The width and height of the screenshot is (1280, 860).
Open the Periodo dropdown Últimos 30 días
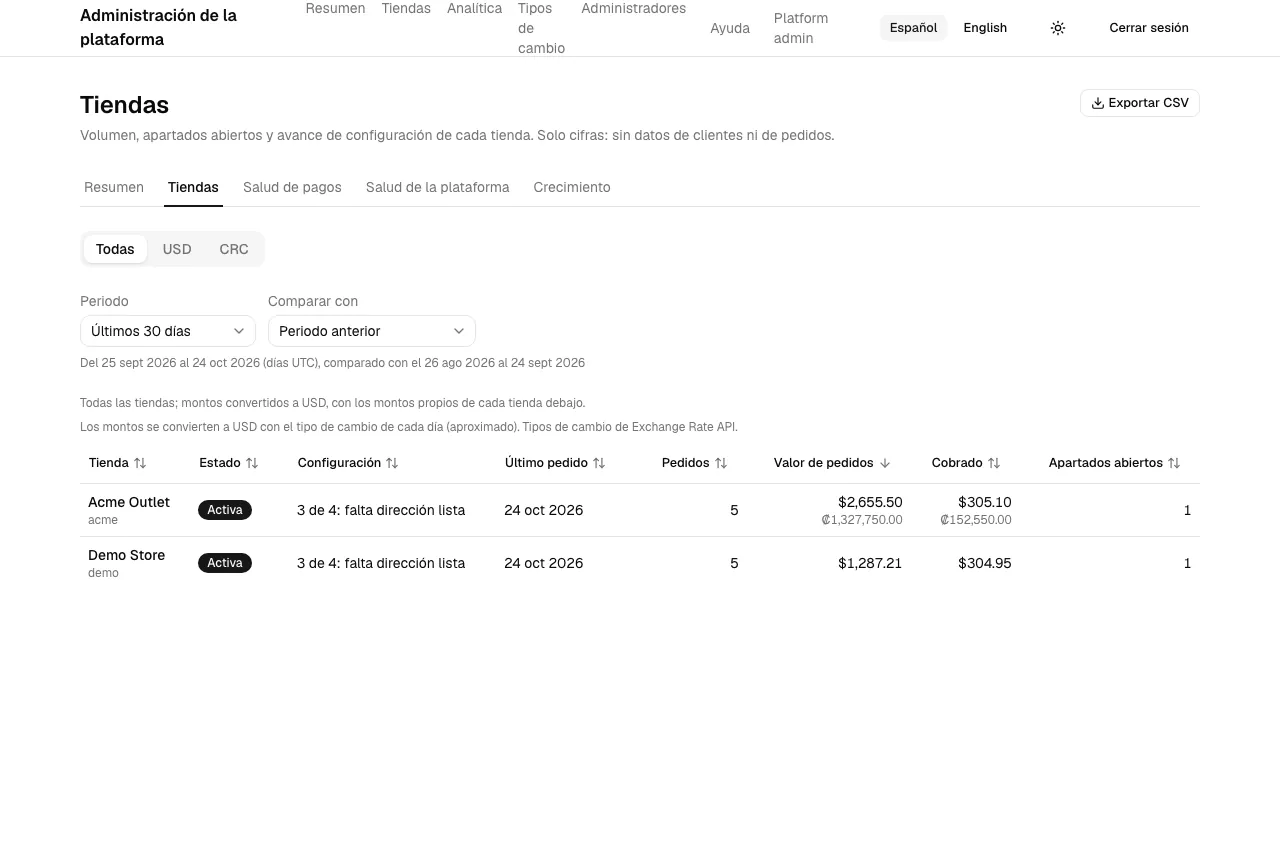[x=168, y=331]
